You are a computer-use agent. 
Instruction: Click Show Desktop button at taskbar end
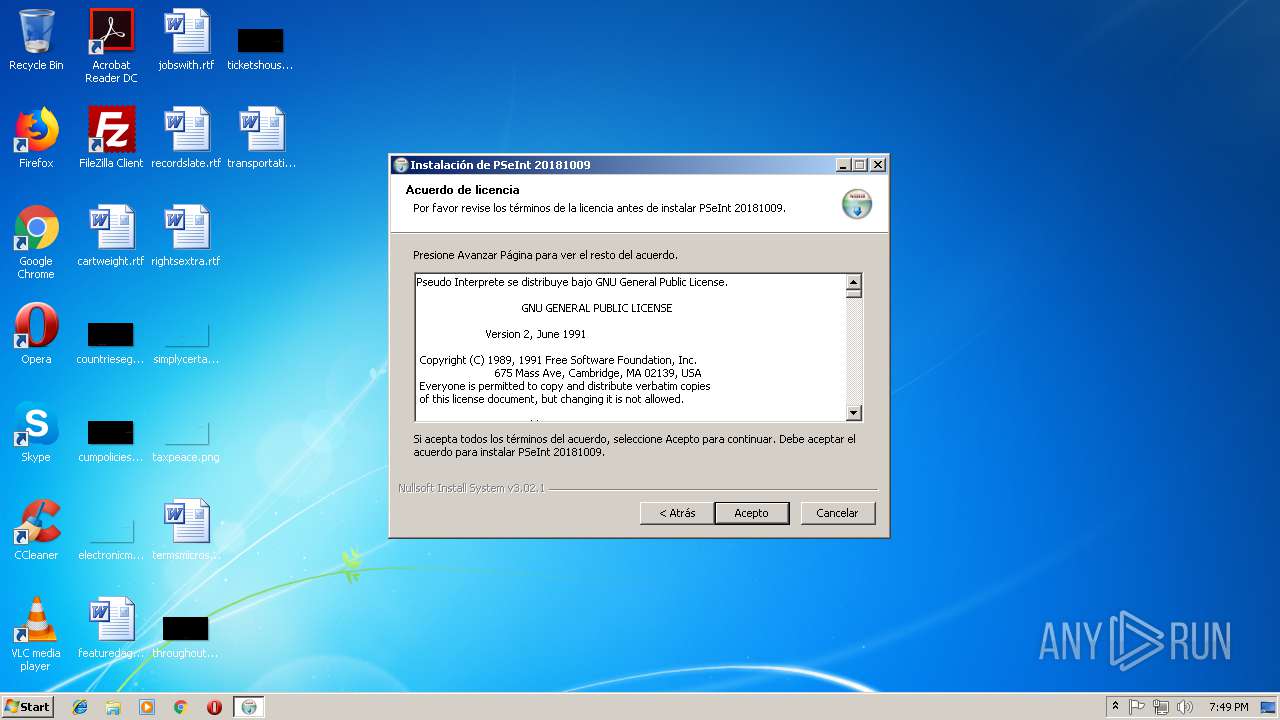click(x=1270, y=707)
